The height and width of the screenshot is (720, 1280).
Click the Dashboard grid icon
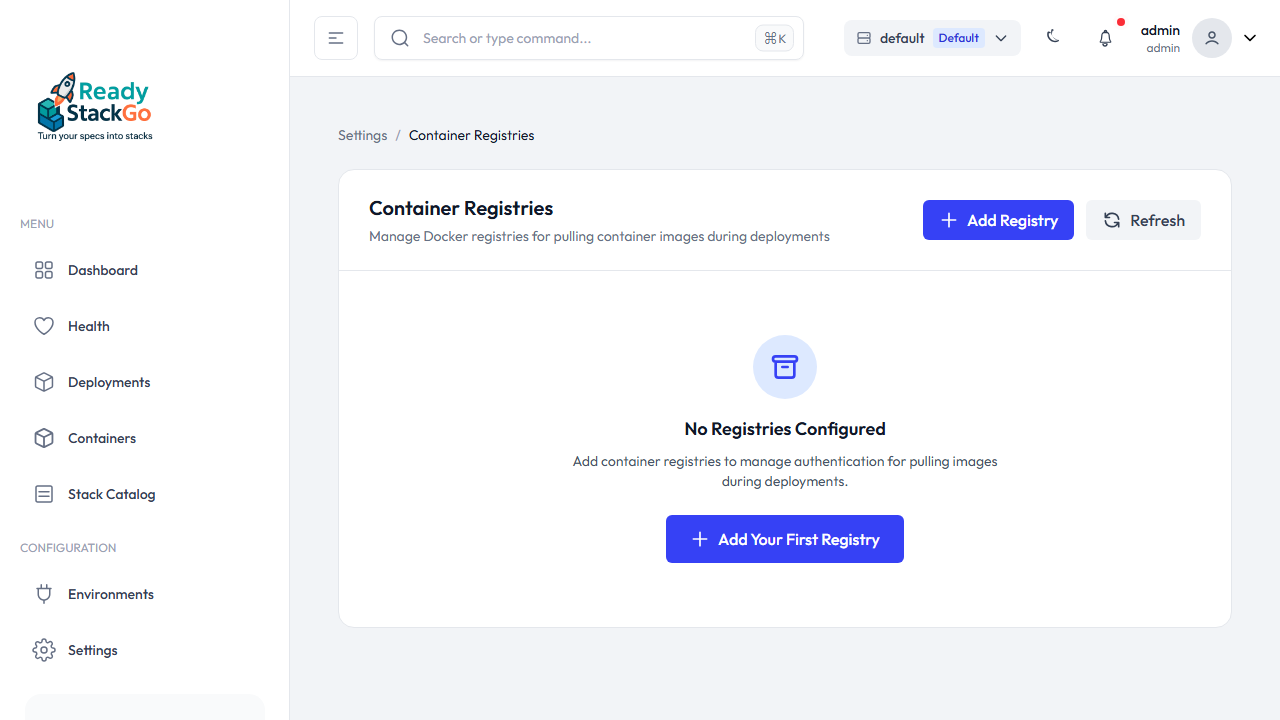coord(44,270)
